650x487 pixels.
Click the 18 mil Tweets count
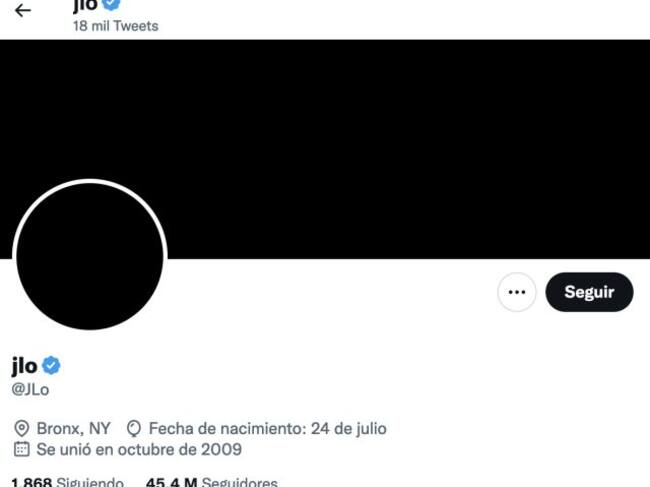pos(116,26)
